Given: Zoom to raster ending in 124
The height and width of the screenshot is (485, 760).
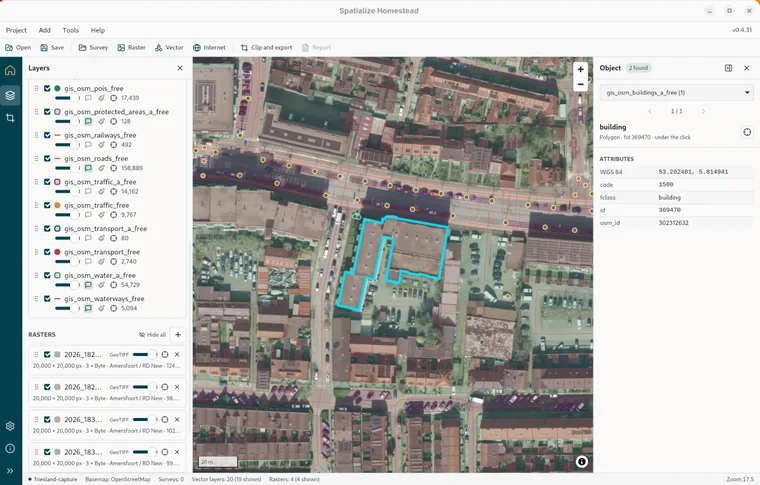Looking at the screenshot, I should tap(165, 355).
